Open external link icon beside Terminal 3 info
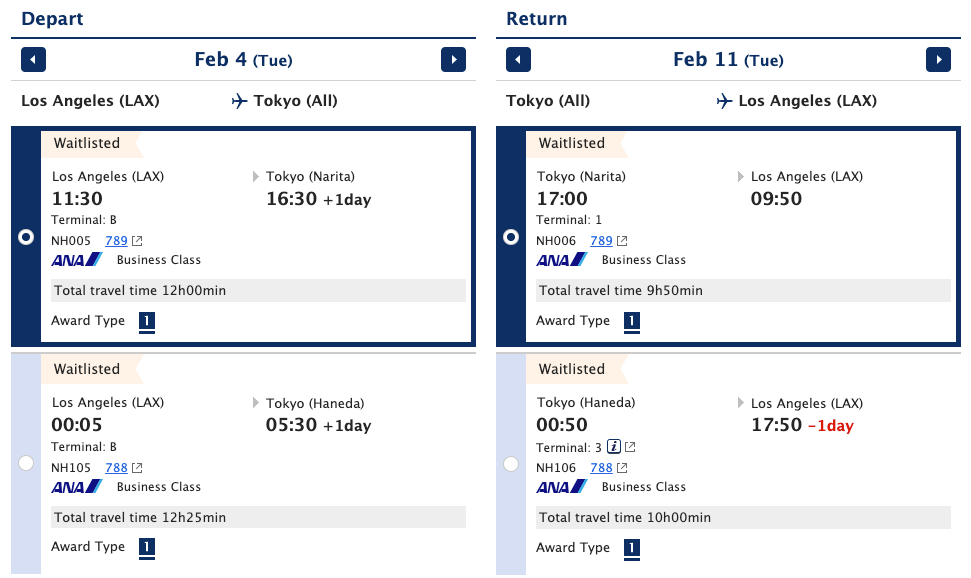Image resolution: width=971 pixels, height=578 pixels. [x=630, y=447]
